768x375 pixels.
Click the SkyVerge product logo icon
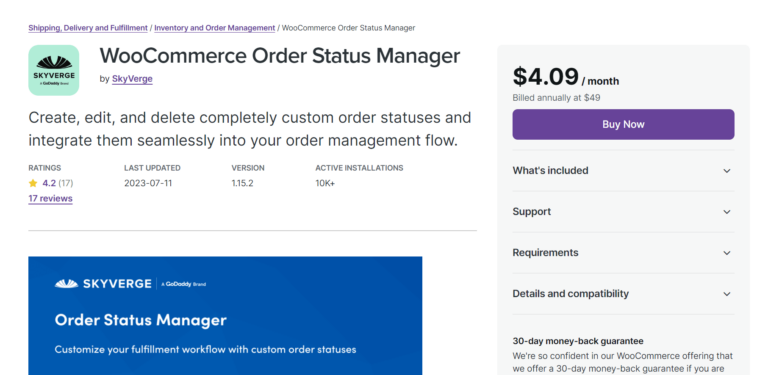pyautogui.click(x=54, y=70)
